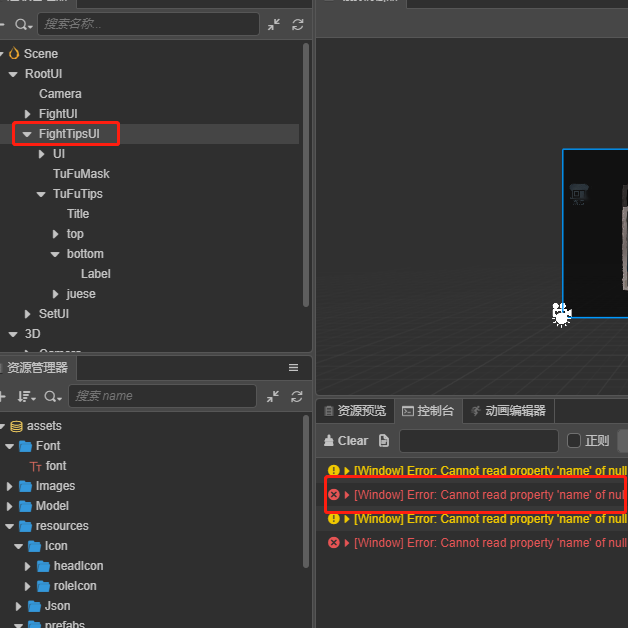Select the Images folder icon
The image size is (628, 628).
[26, 486]
